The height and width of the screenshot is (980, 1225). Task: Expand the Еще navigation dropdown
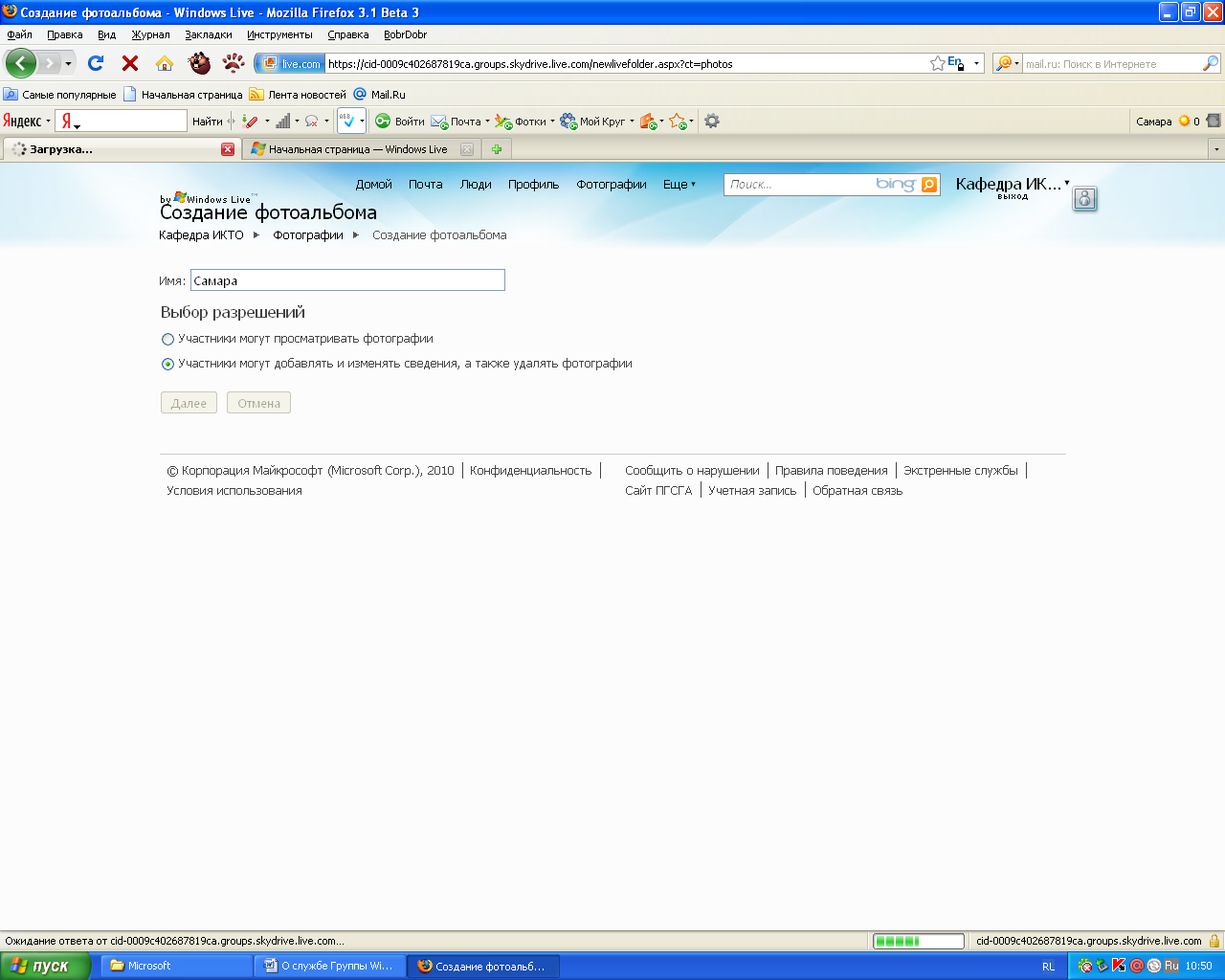point(679,185)
